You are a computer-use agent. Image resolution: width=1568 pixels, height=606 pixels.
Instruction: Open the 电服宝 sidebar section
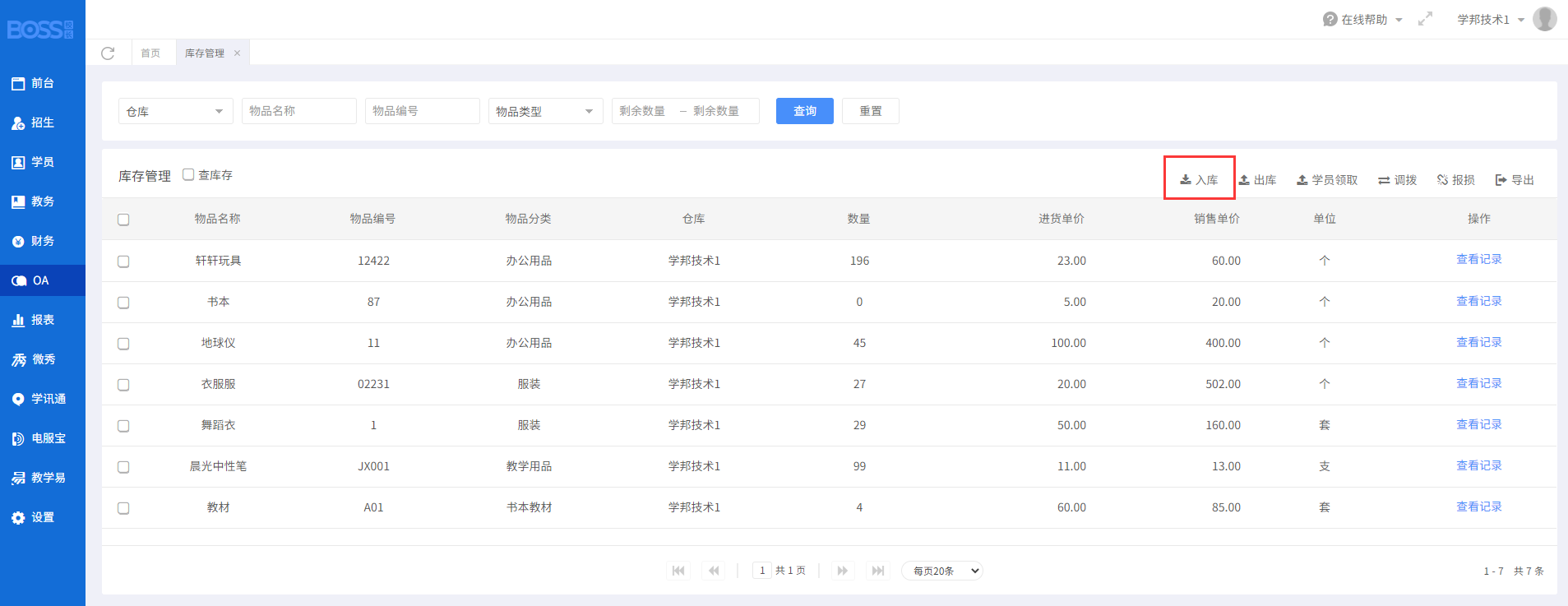[x=43, y=438]
